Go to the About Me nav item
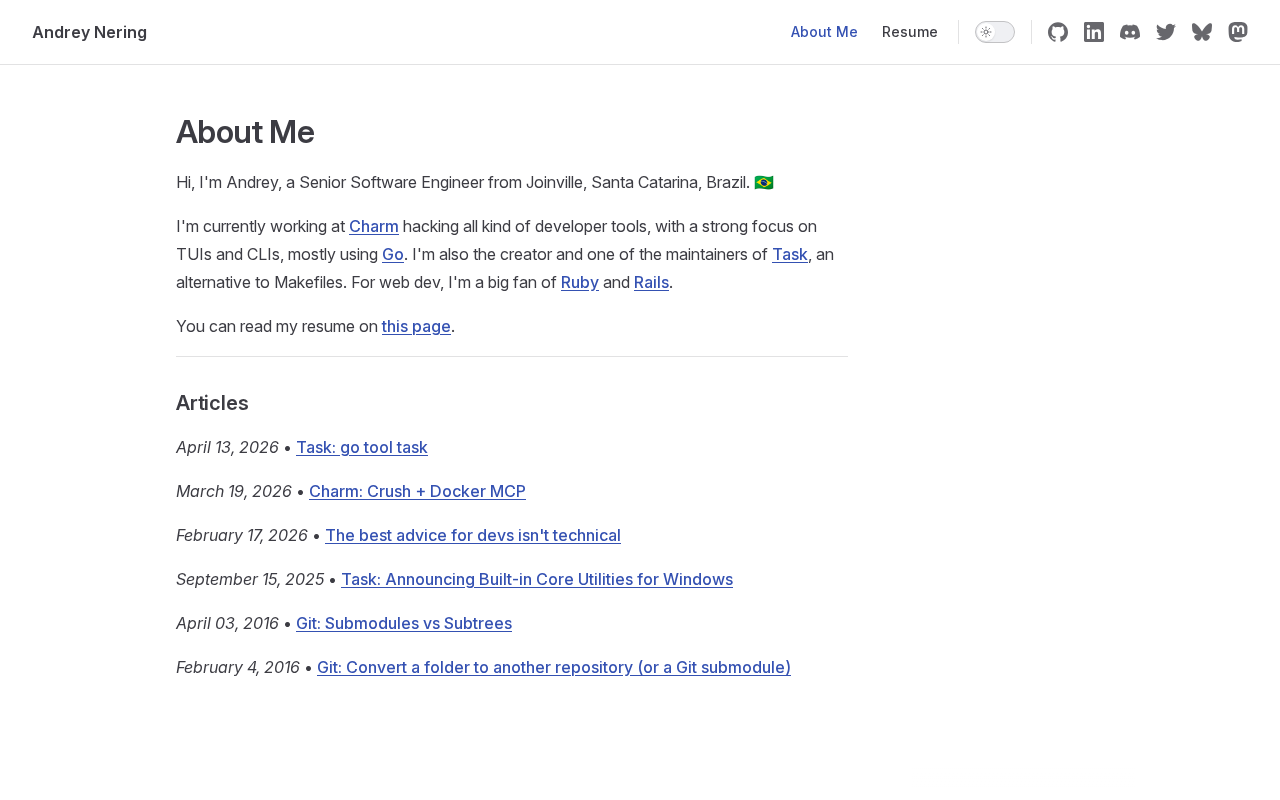This screenshot has height=800, width=1280. 824,32
